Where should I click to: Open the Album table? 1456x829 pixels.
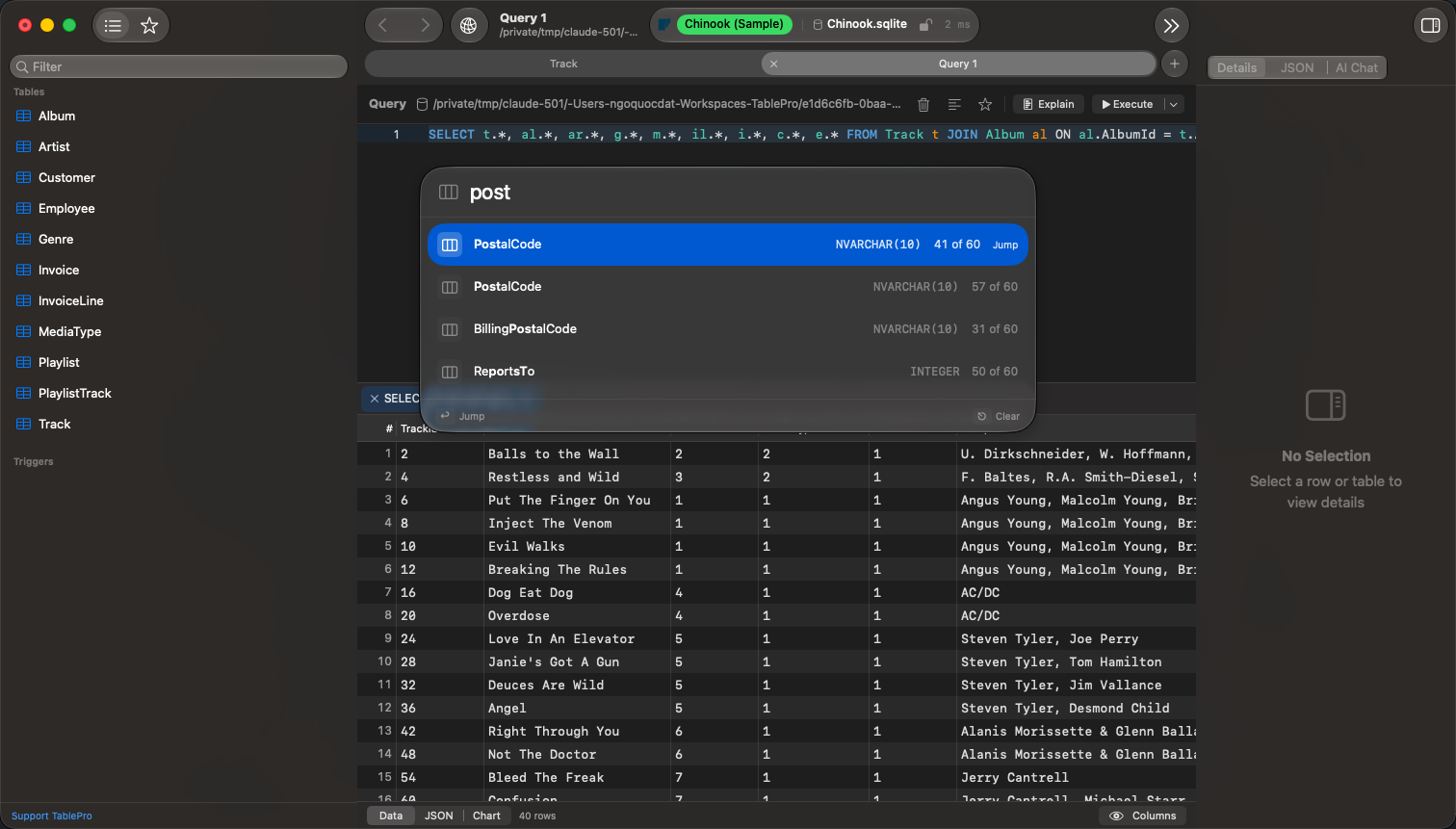coord(57,116)
